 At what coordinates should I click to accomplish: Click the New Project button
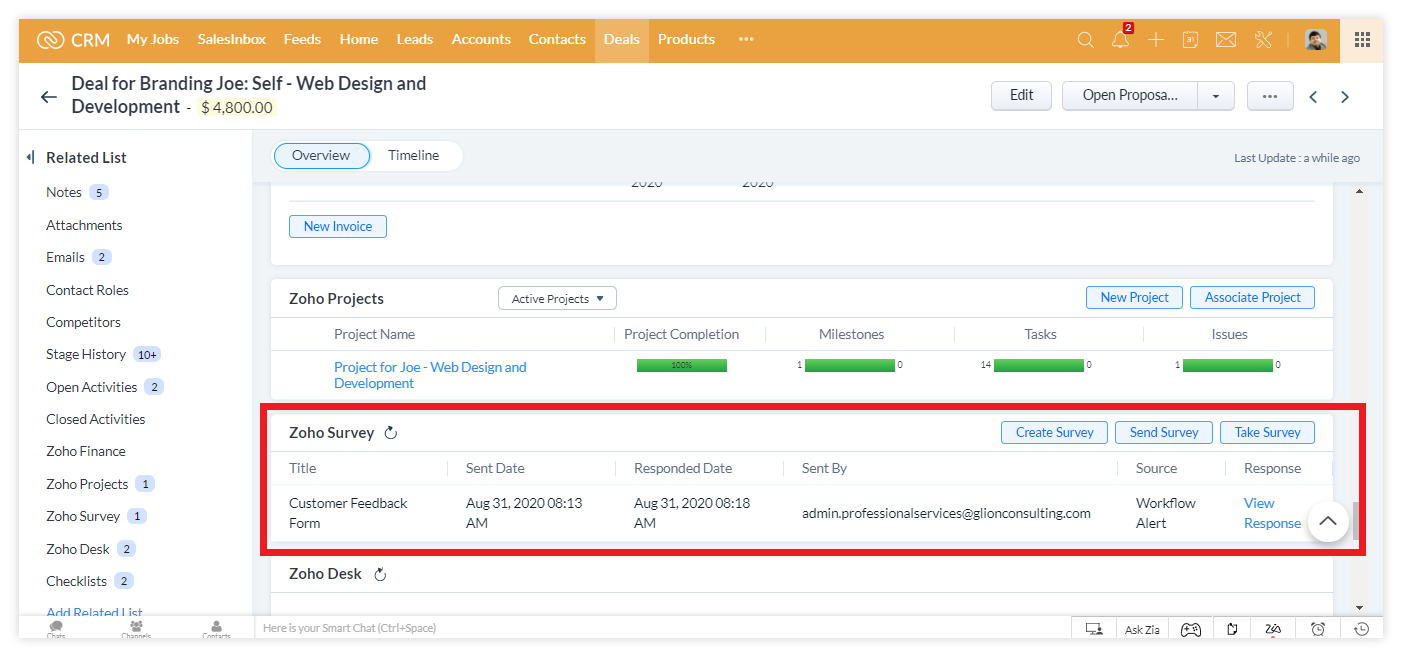pos(1134,297)
